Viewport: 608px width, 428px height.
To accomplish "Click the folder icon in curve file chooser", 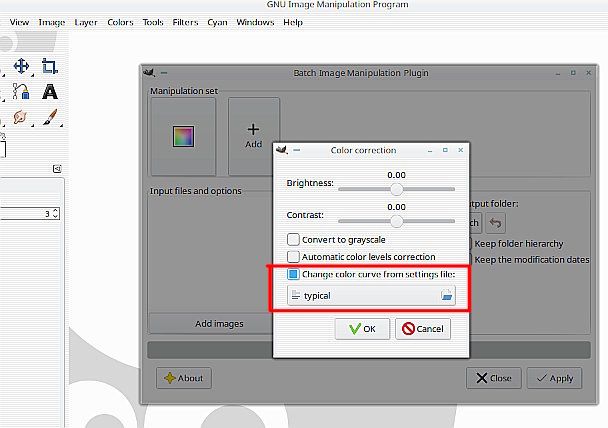I will pyautogui.click(x=447, y=295).
